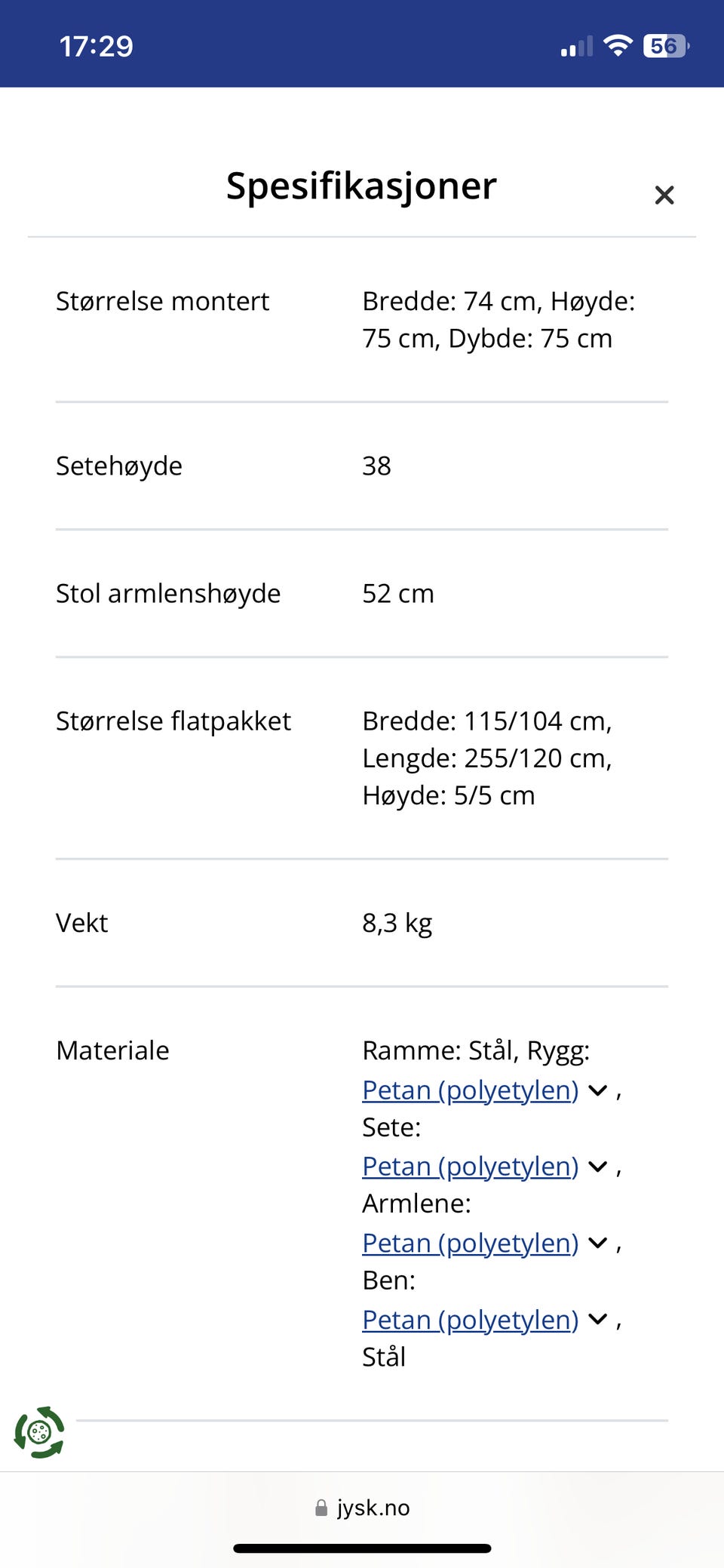Viewport: 724px width, 1568px height.
Task: Tap the Vekt value 8,3 kg
Action: [x=397, y=923]
